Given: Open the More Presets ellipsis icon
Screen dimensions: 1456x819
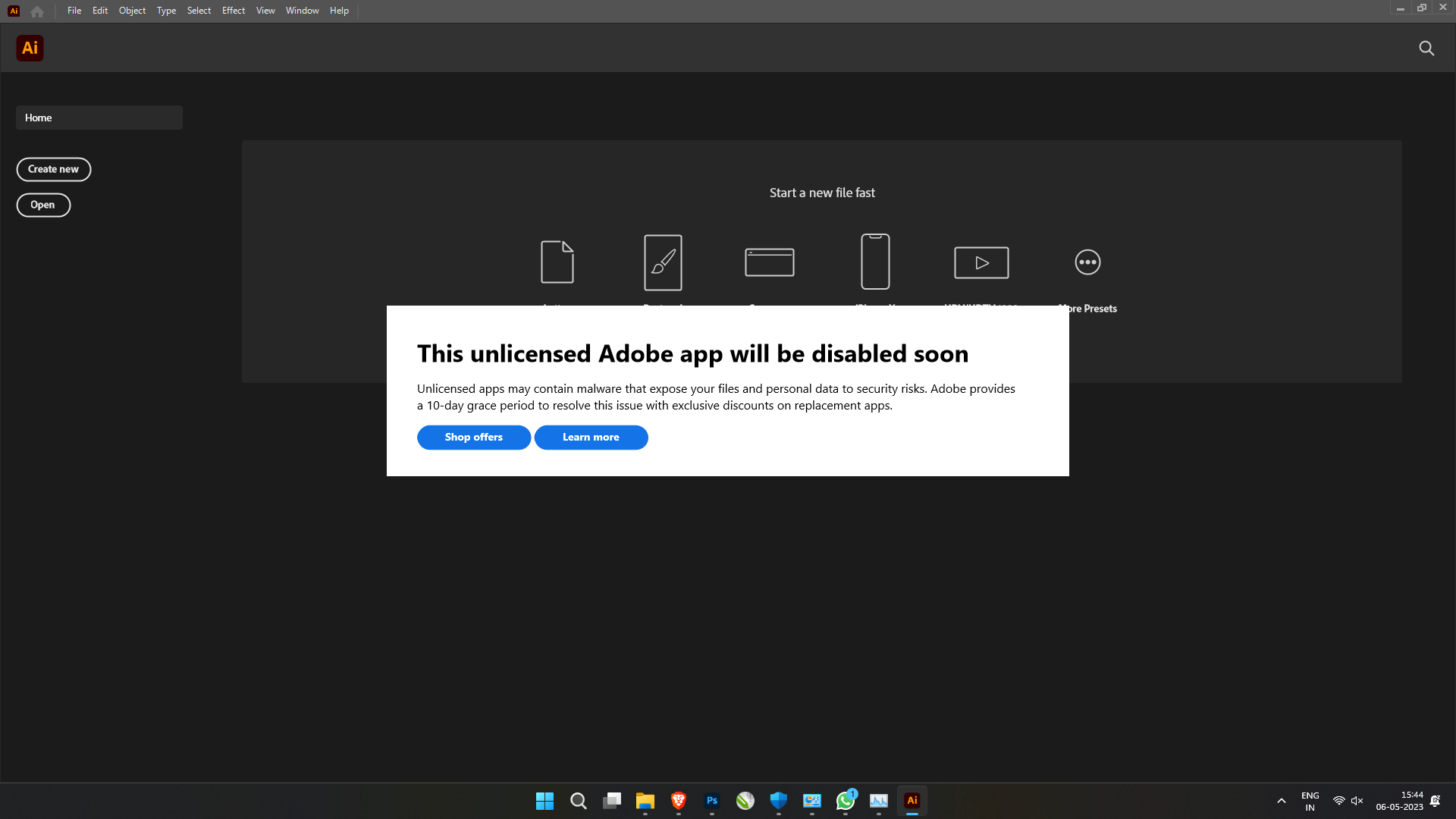Looking at the screenshot, I should tap(1087, 262).
